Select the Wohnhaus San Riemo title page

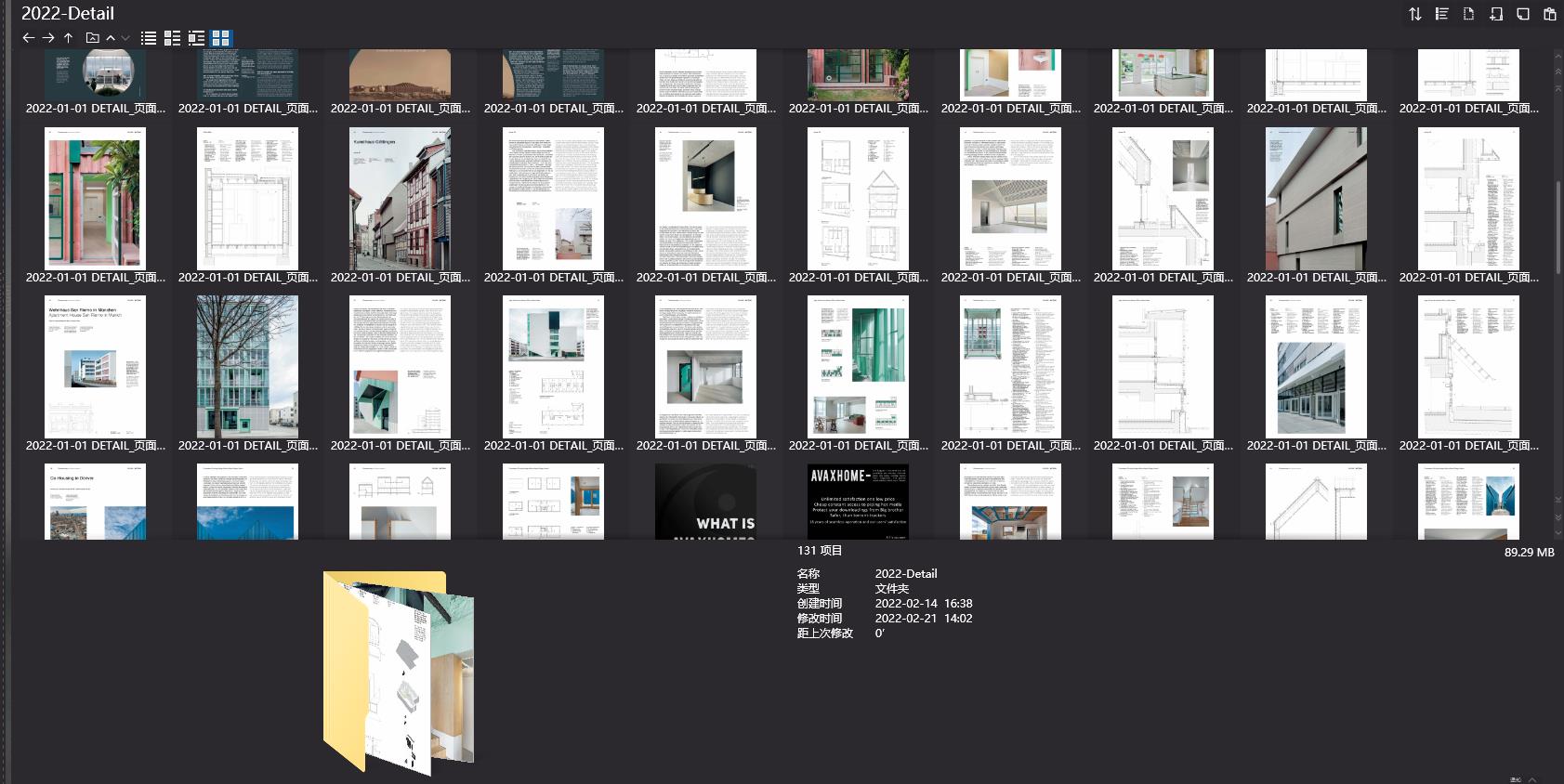click(95, 367)
